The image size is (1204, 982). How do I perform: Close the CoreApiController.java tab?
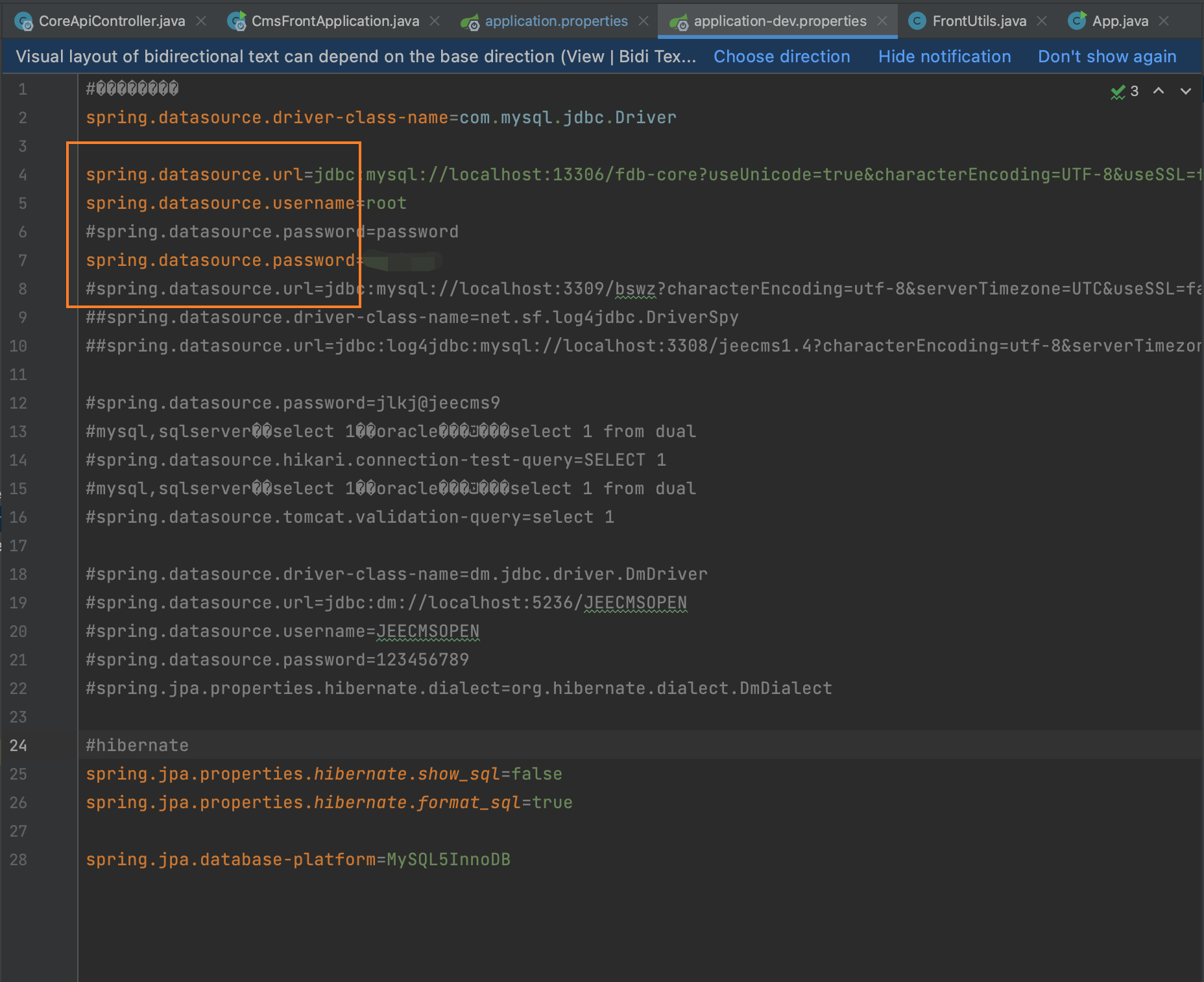tap(201, 21)
